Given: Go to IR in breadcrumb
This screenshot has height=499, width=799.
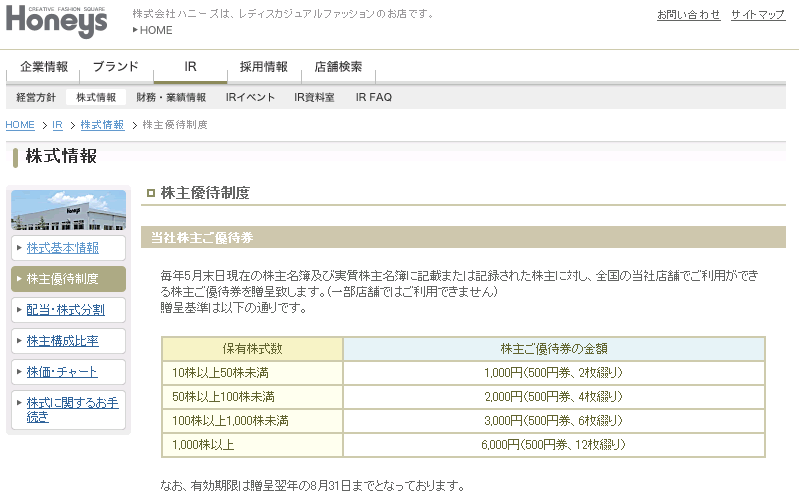Looking at the screenshot, I should 57,125.
